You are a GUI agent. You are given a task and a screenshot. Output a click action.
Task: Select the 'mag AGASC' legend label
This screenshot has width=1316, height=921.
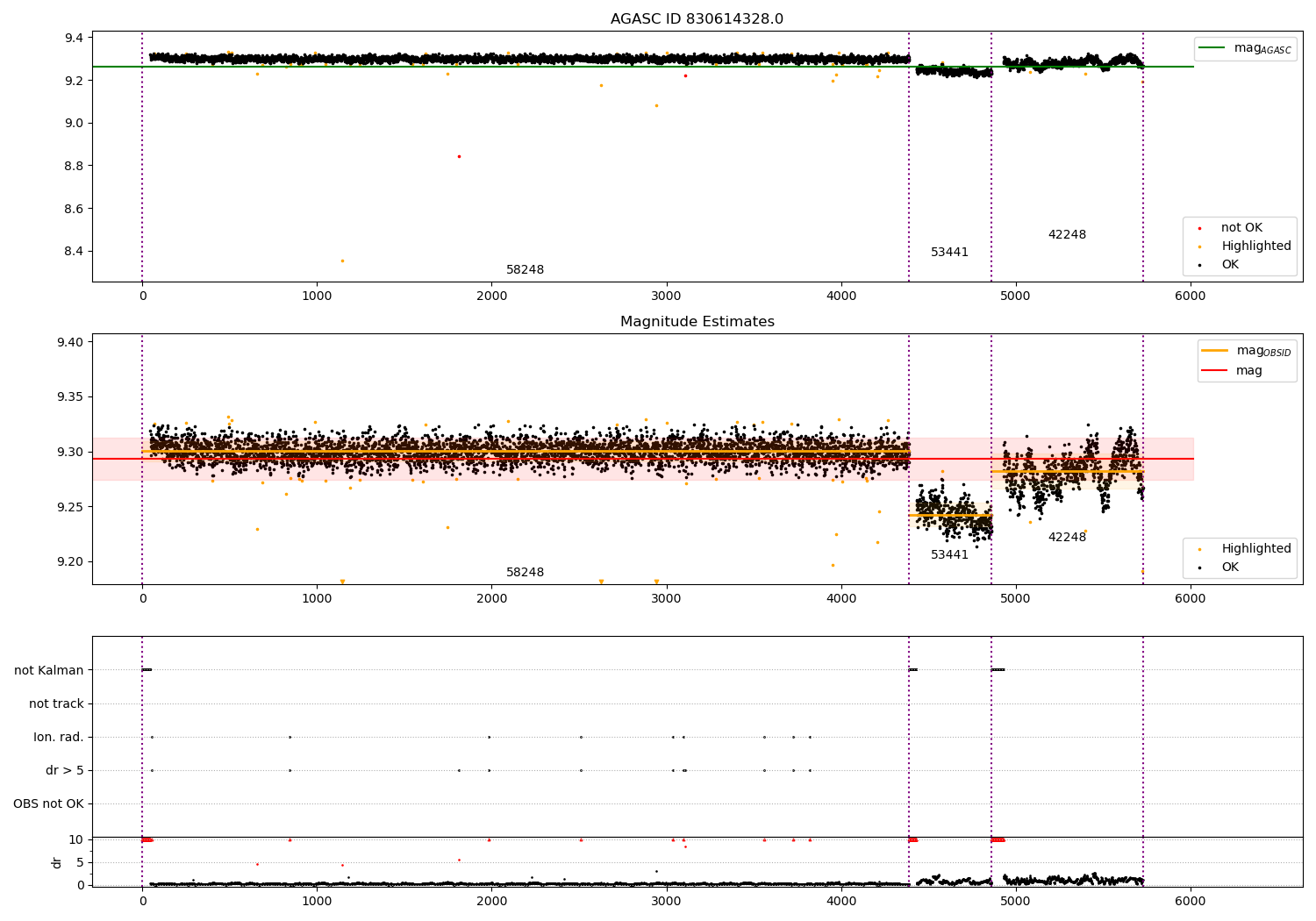tap(1262, 48)
